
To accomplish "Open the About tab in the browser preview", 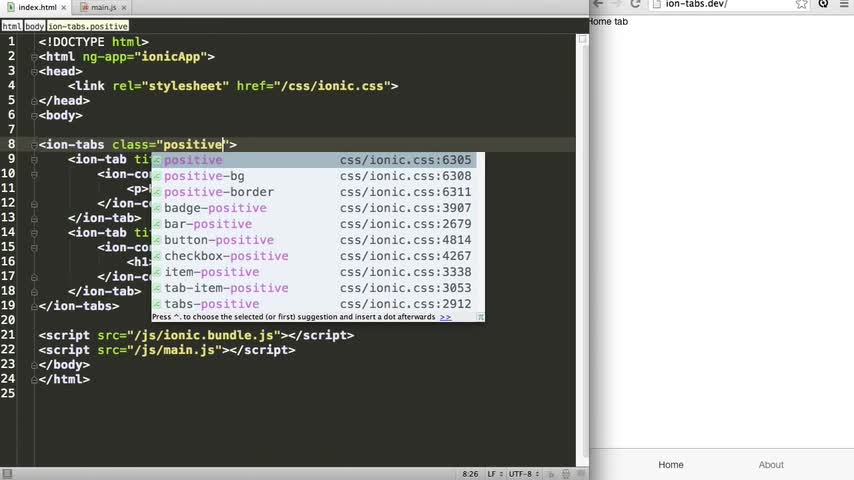I will click(x=771, y=465).
